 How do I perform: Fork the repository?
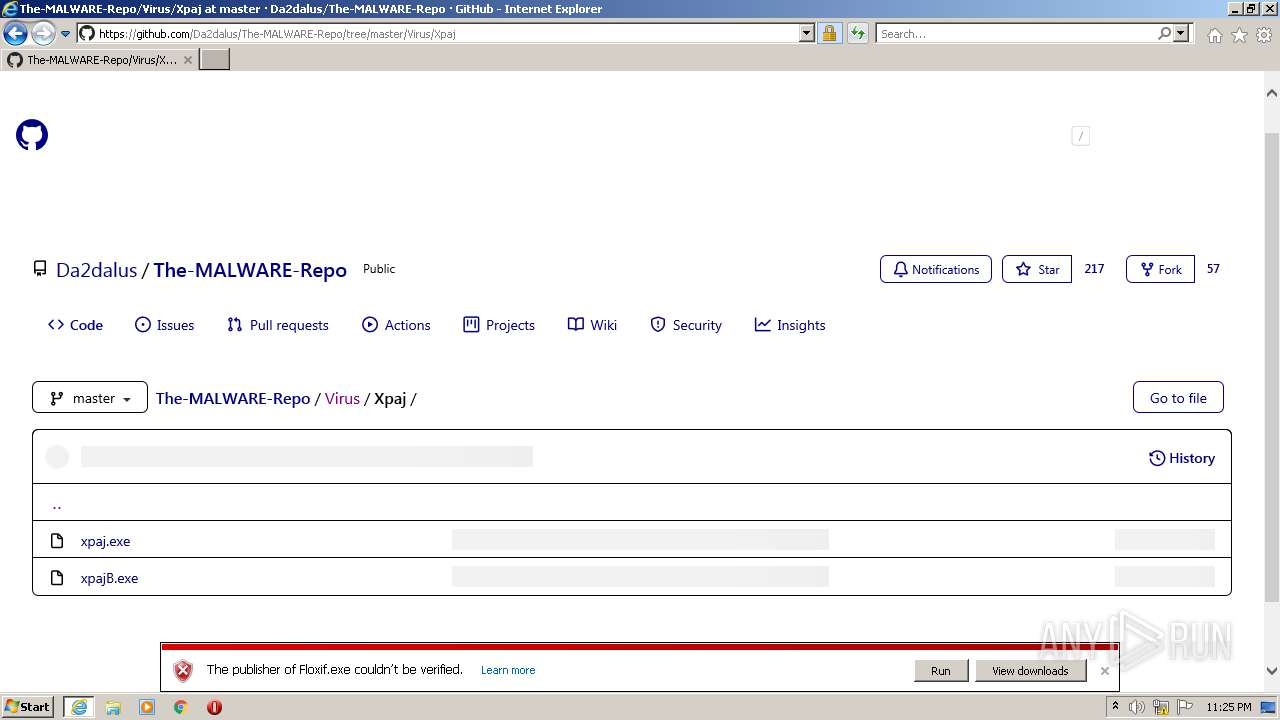pos(1160,269)
